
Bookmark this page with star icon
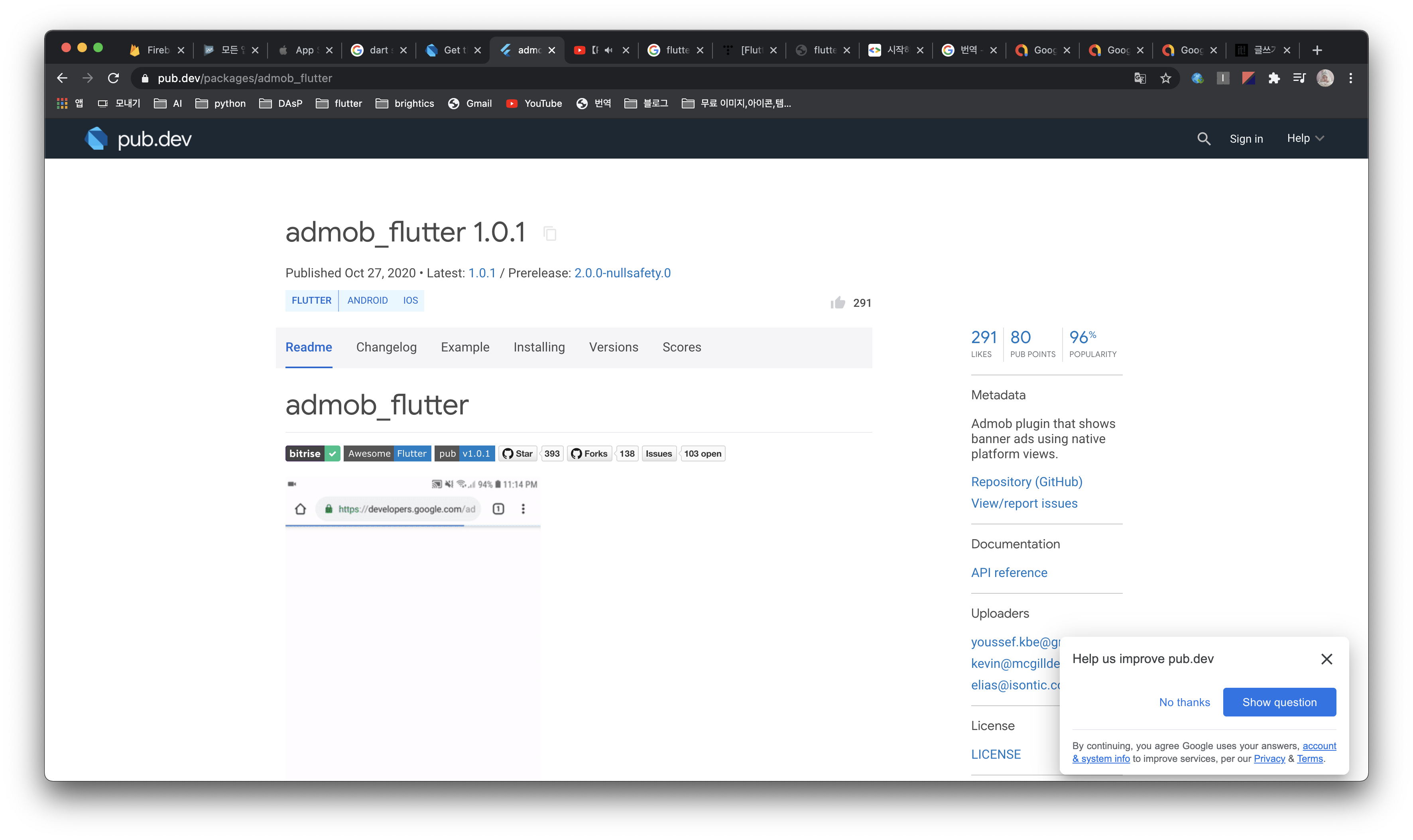(1165, 78)
